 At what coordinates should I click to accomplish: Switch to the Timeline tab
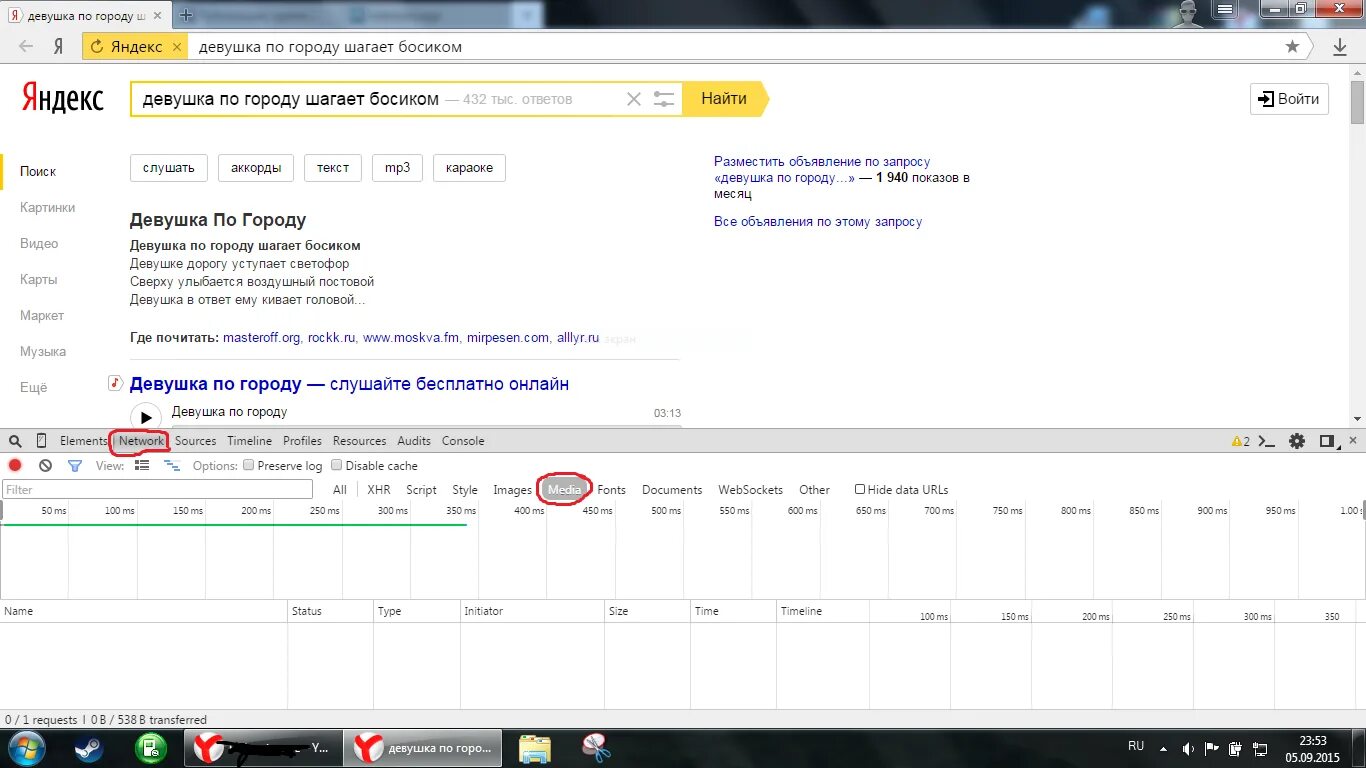pyautogui.click(x=249, y=441)
